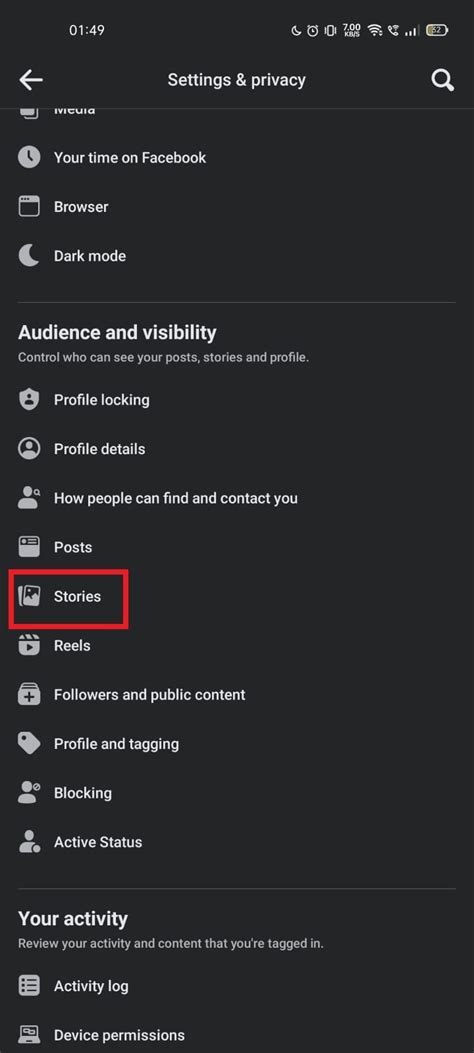Open the search magnifier icon

442,81
